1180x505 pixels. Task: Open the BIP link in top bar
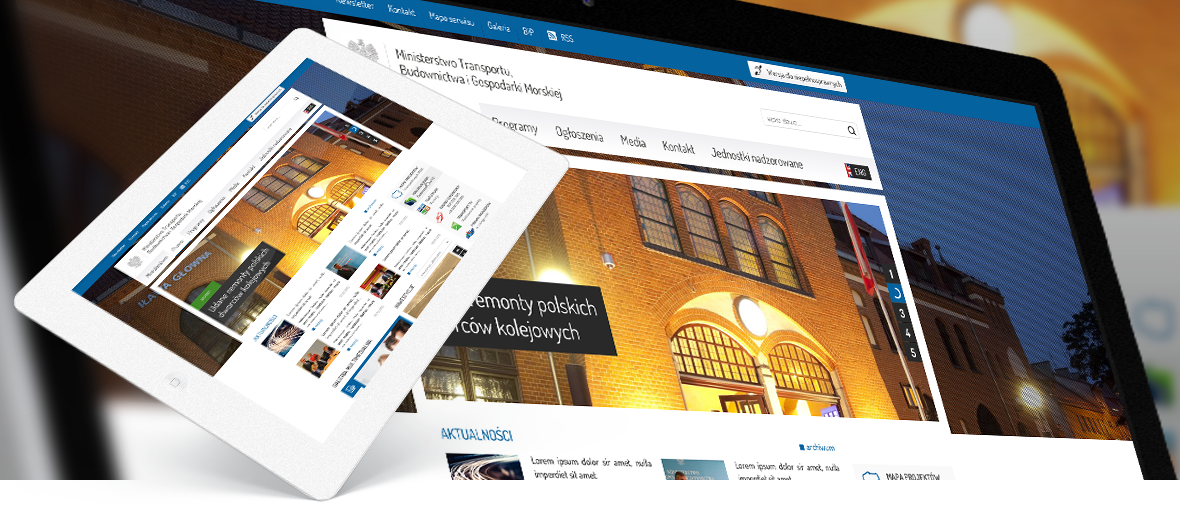coord(528,31)
